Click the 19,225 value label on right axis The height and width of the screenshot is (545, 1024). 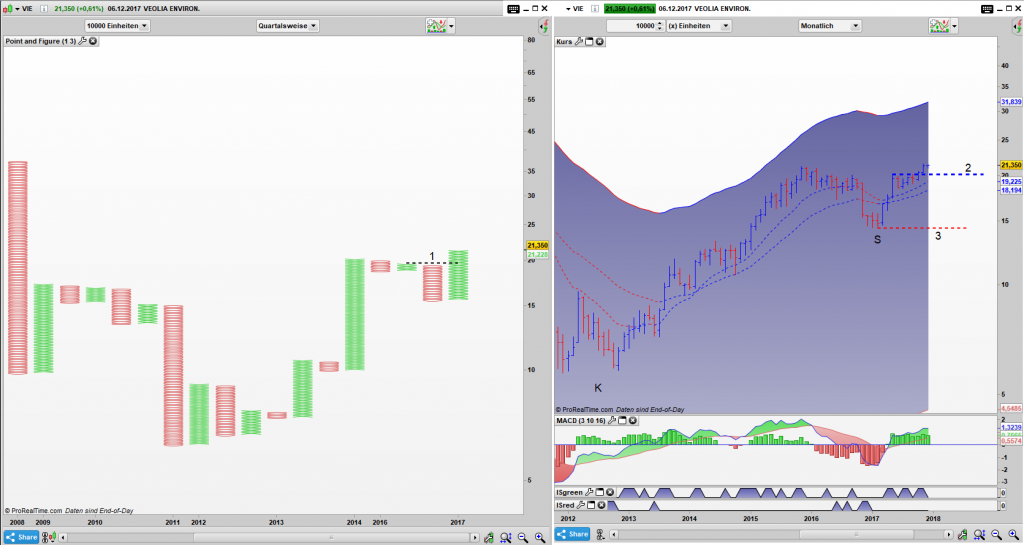tap(1011, 182)
